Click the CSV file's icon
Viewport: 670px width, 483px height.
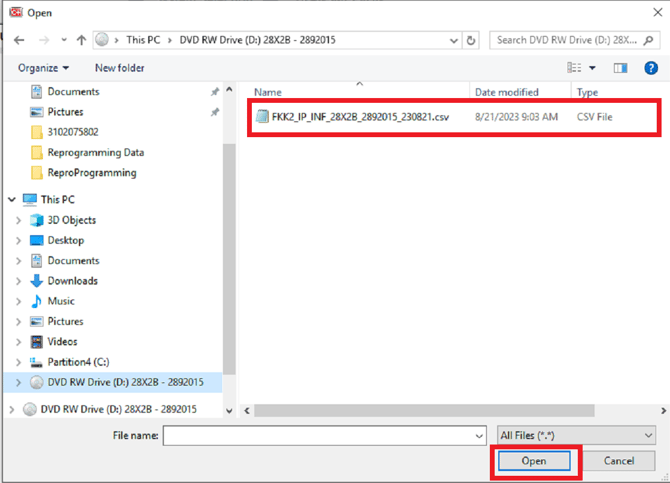point(262,117)
